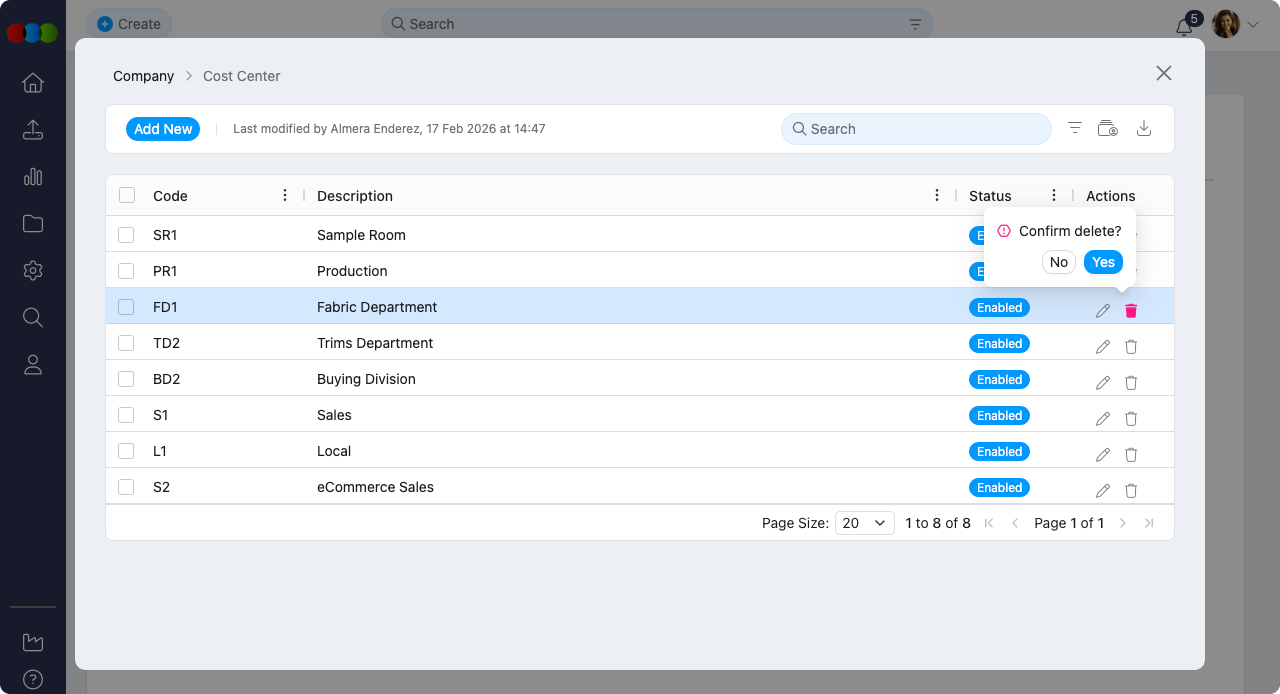Open notifications bell with 5 badge
The width and height of the screenshot is (1280, 694).
[1185, 26]
